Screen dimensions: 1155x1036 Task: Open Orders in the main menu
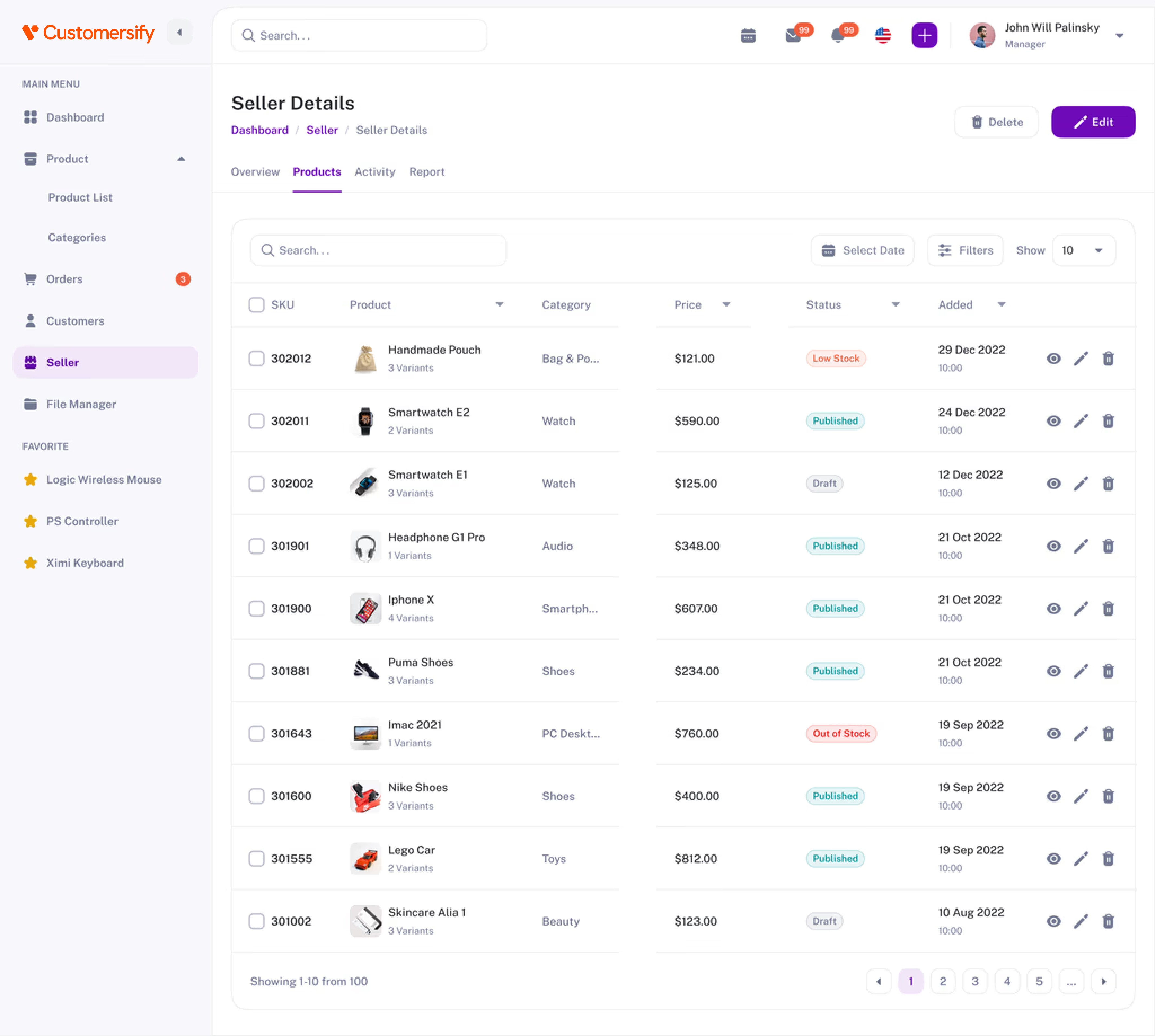[64, 279]
